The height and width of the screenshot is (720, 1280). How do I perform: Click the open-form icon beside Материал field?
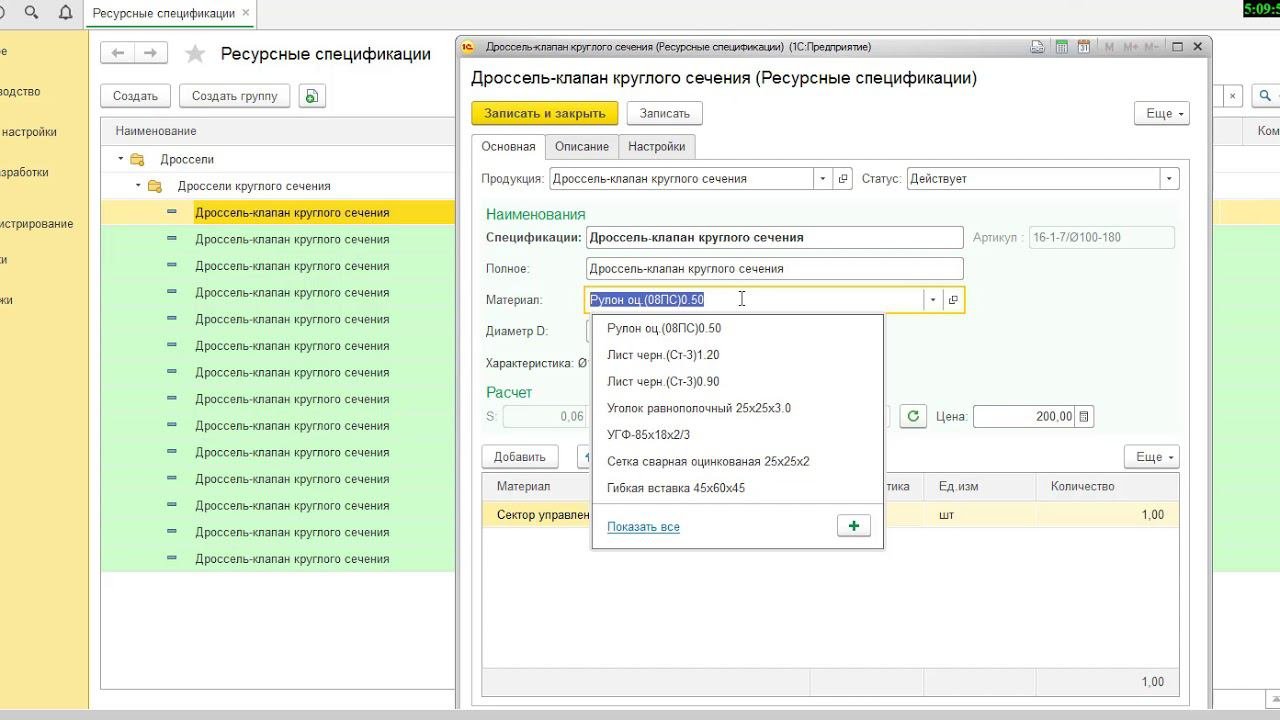coord(953,300)
